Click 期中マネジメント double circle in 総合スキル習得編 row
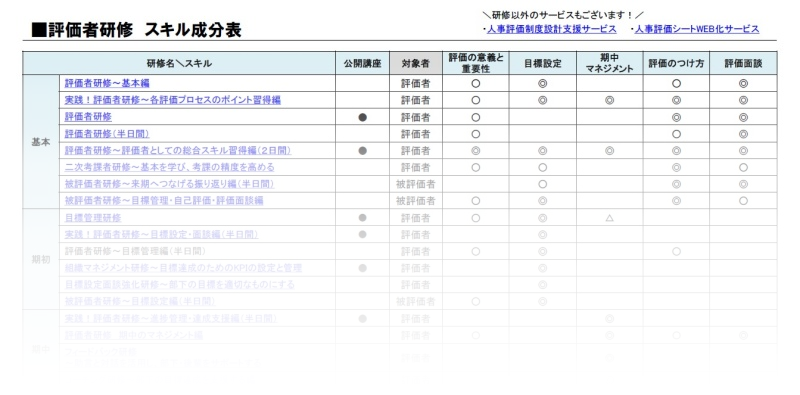Screen dimensions: 800x395 pyautogui.click(x=609, y=151)
